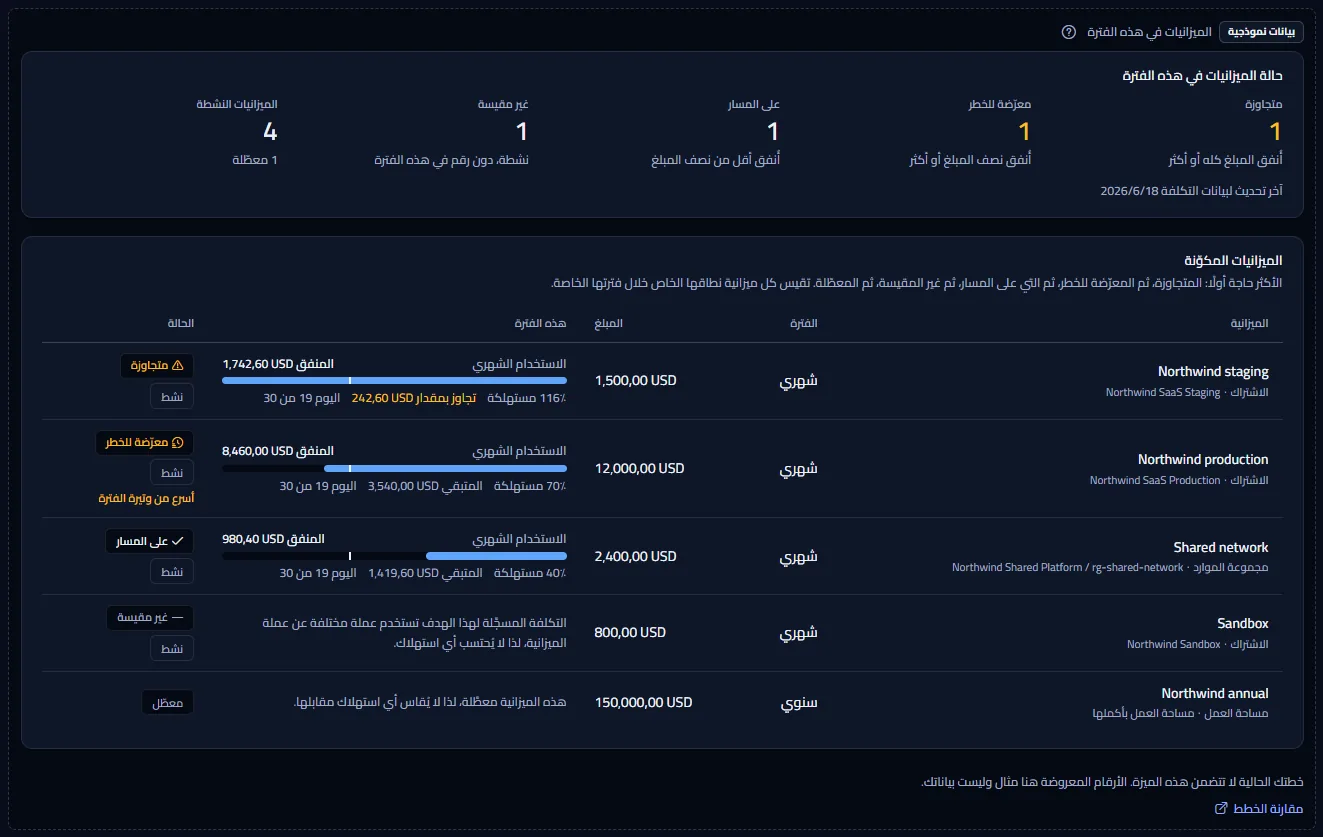Click the Northwind SaaS Production subscription text

1155,481
